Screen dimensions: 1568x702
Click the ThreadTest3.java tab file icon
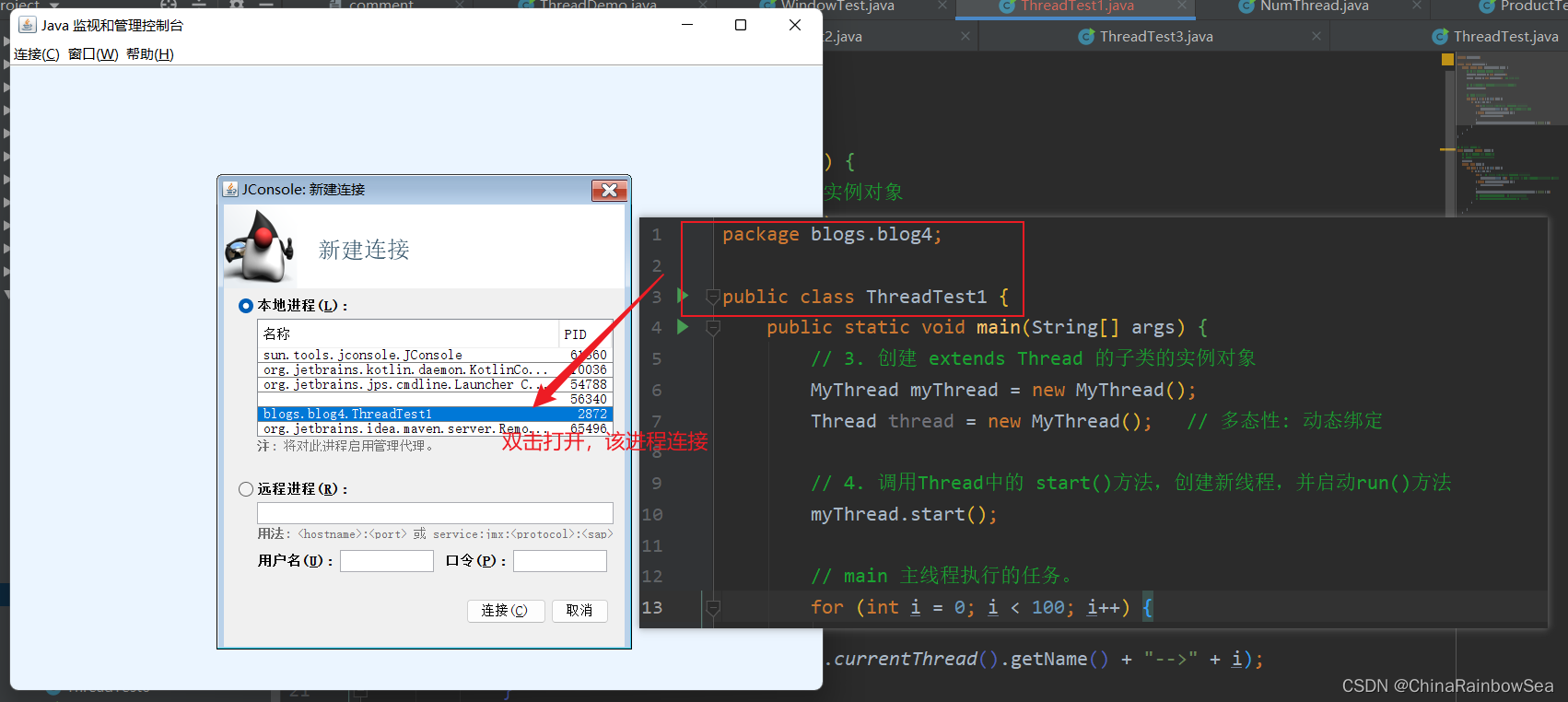(x=1086, y=37)
